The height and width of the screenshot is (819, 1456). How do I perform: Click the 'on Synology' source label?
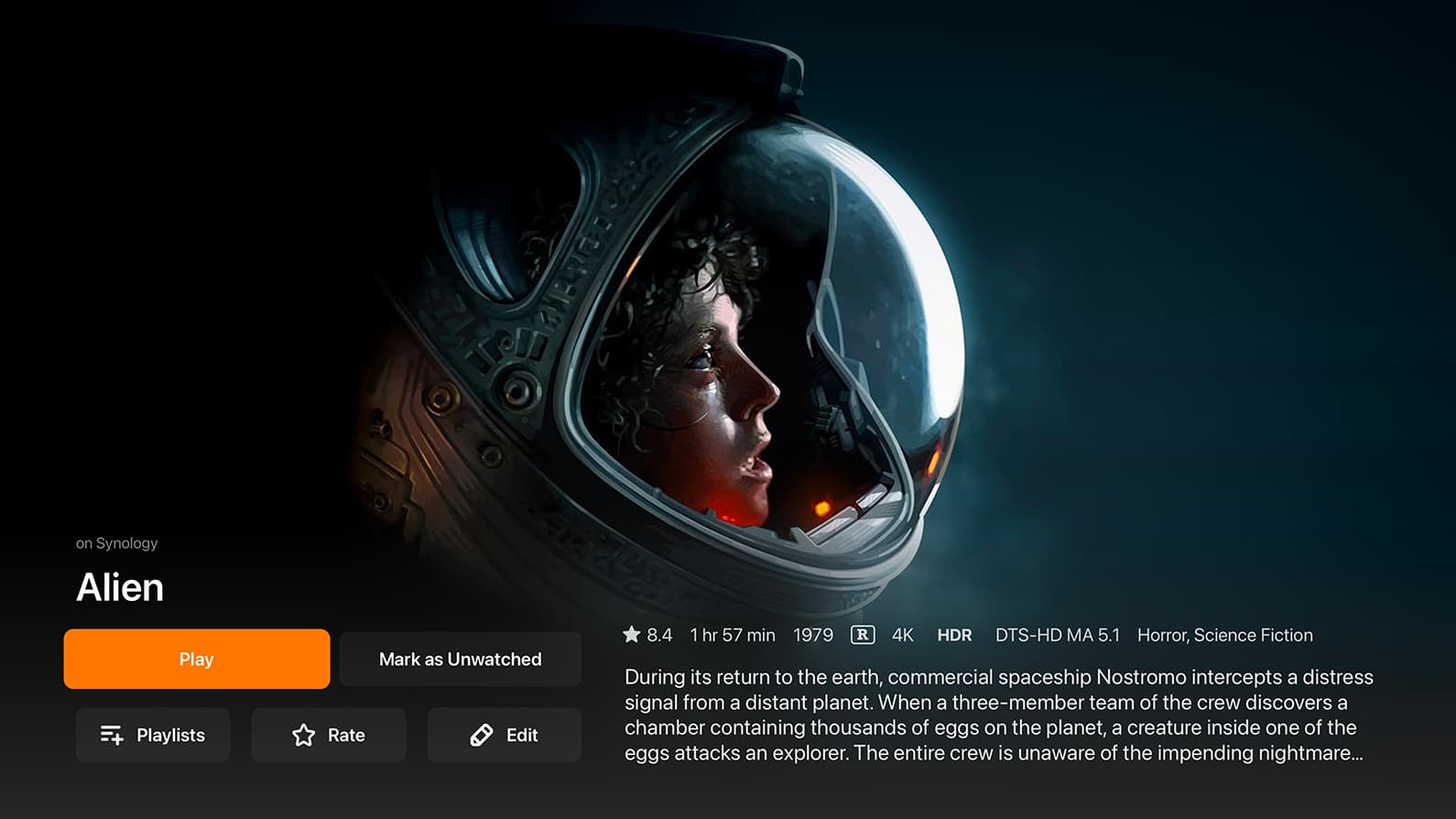click(116, 543)
